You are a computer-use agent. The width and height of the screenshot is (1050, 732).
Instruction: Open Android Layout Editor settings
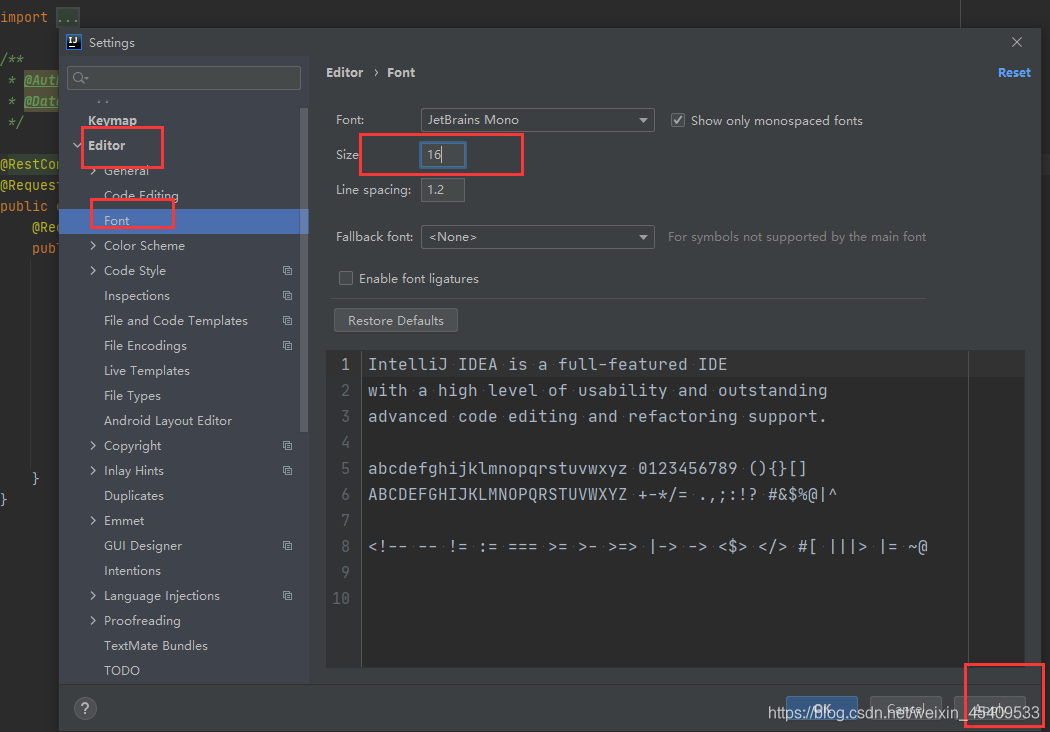(167, 421)
